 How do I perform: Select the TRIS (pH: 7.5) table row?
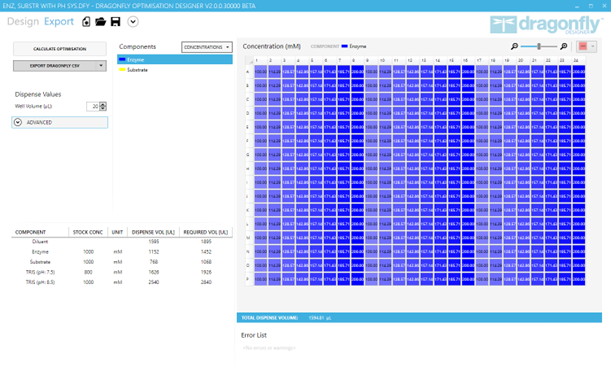[122, 272]
